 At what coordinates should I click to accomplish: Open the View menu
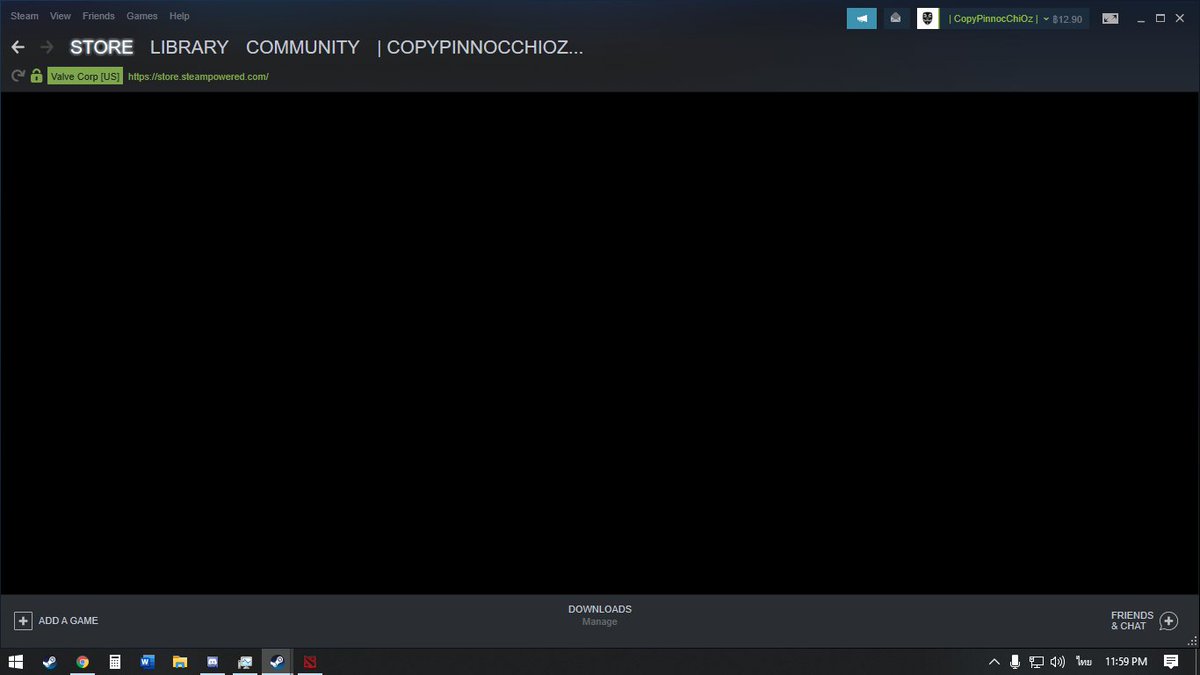click(60, 16)
